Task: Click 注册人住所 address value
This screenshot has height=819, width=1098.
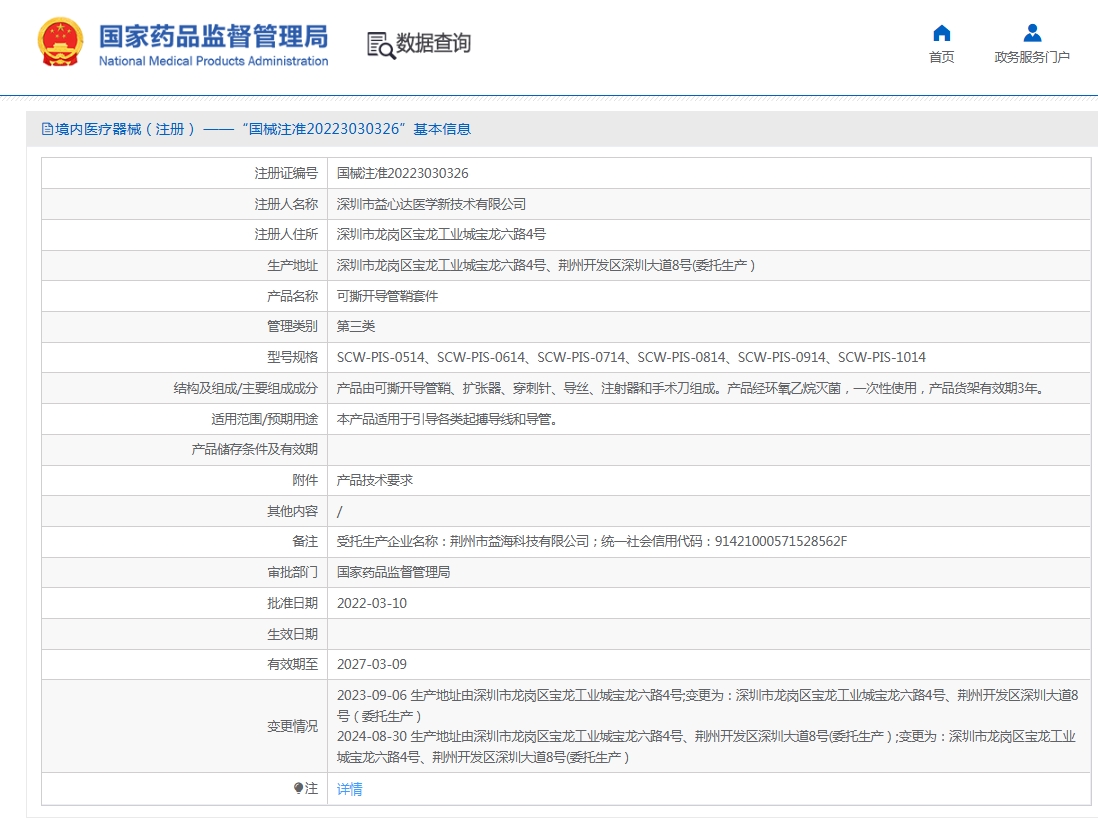Action: click(441, 234)
